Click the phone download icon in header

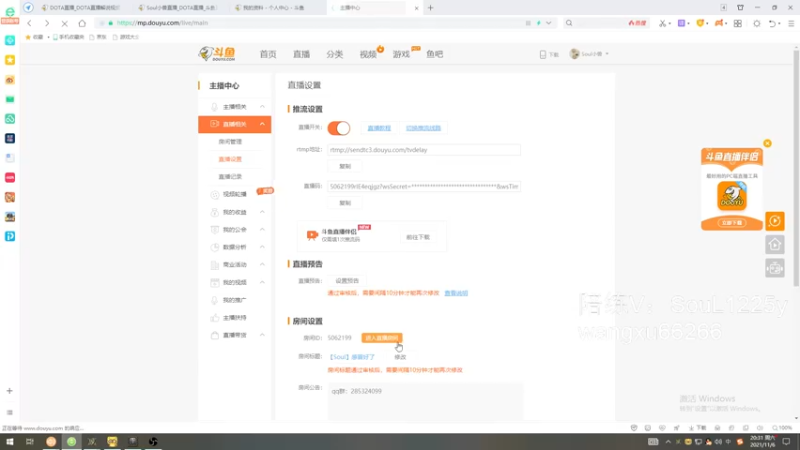click(x=543, y=54)
